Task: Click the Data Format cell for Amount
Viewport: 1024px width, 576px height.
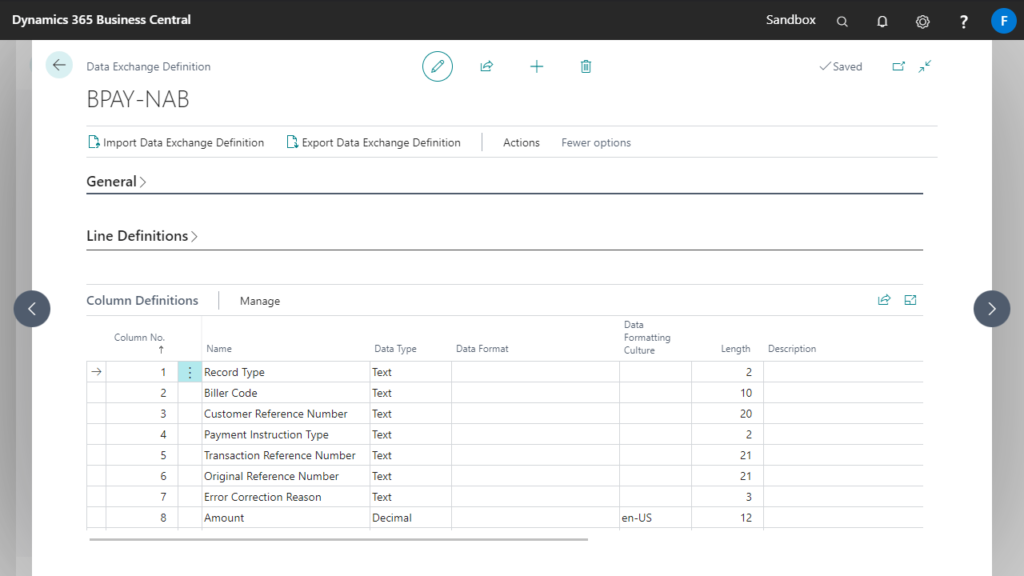Action: tap(535, 518)
